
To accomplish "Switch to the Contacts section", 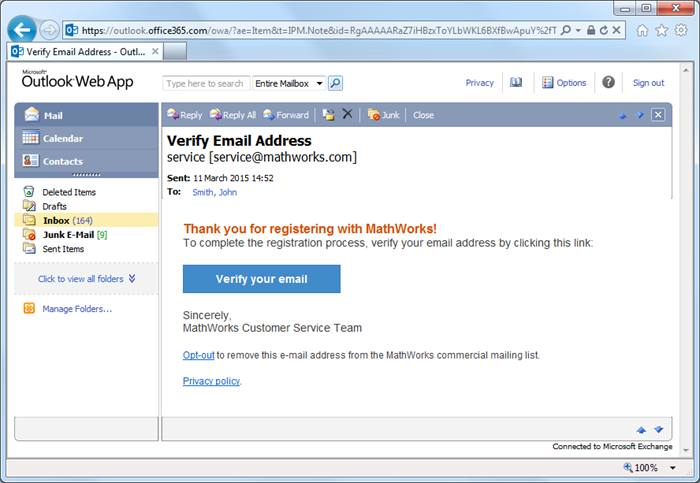I will [x=62, y=161].
